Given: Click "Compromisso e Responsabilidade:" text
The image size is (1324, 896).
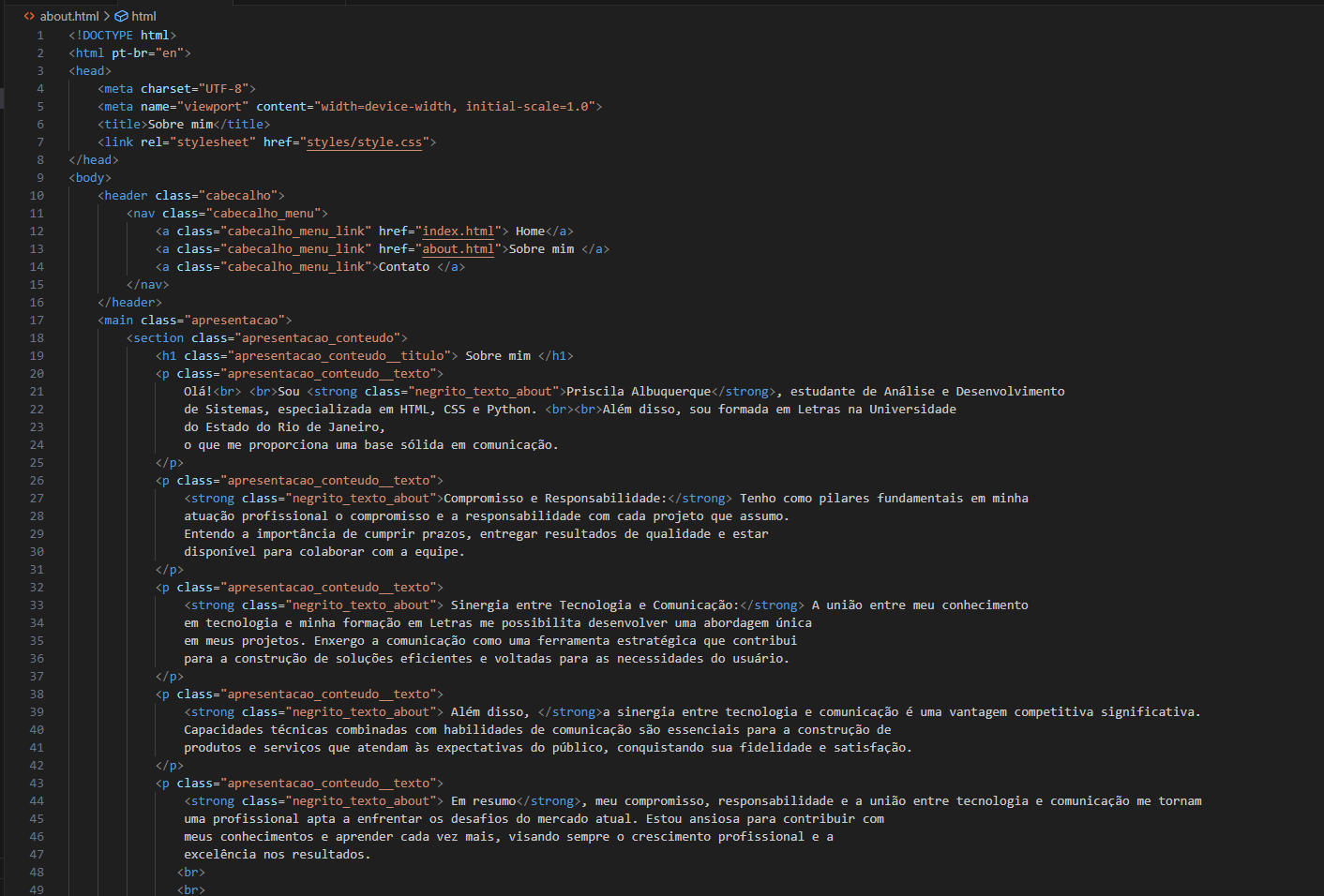Looking at the screenshot, I should 555,499.
